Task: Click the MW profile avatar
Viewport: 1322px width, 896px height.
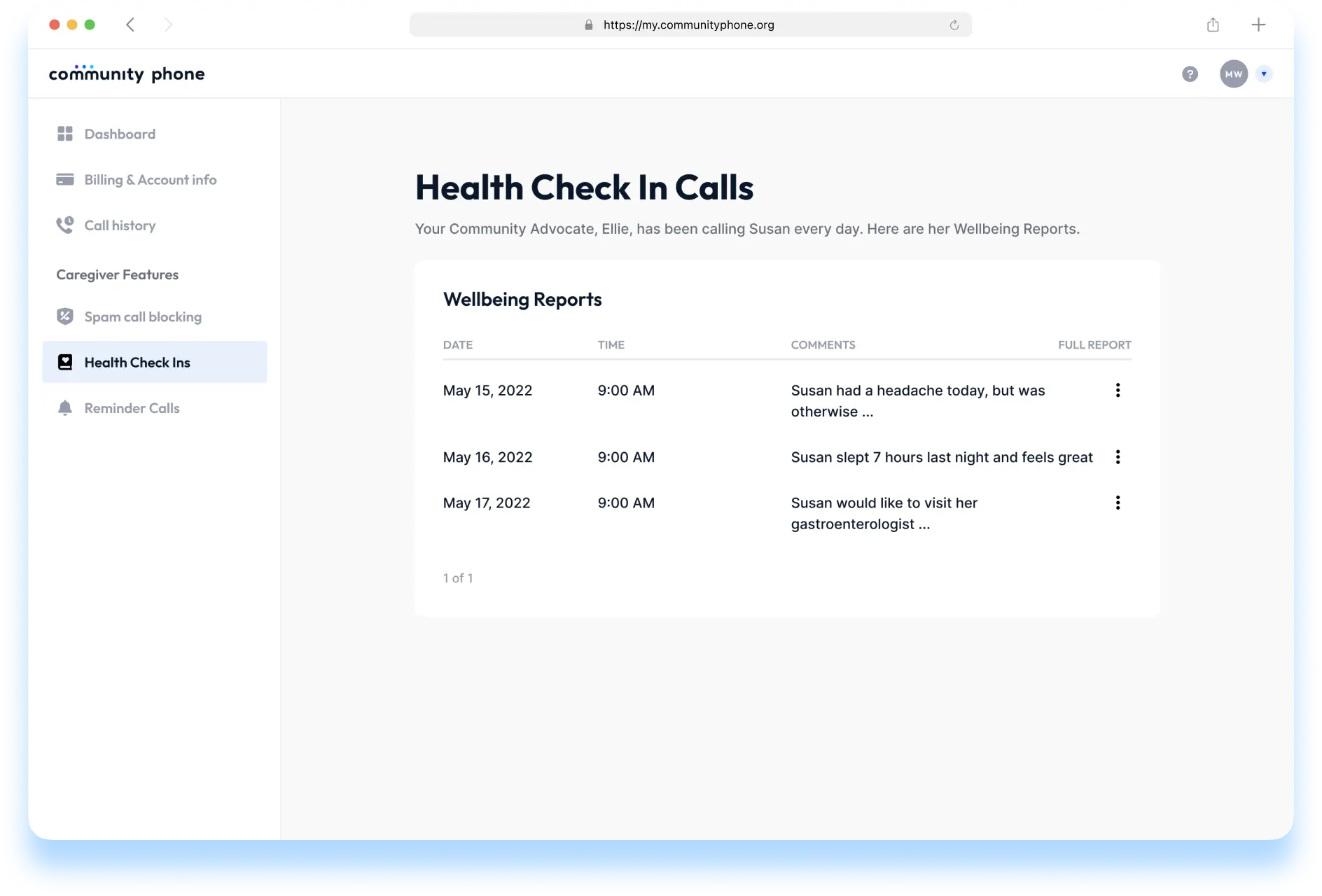Action: (x=1233, y=74)
